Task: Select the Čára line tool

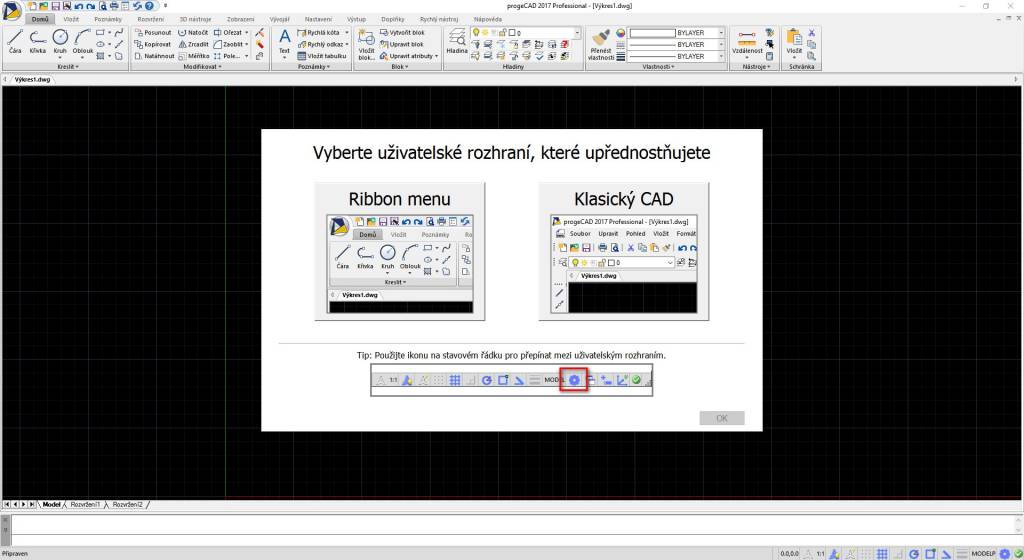Action: (15, 41)
